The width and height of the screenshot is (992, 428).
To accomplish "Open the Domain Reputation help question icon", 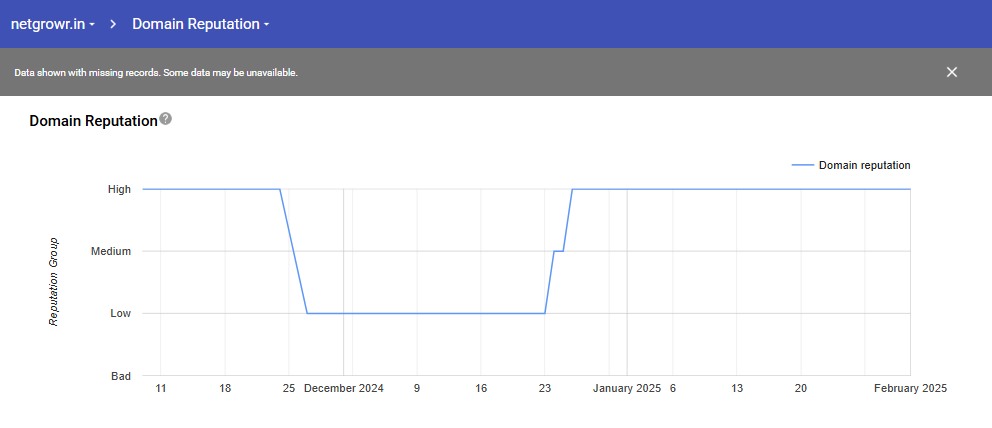I will tap(166, 119).
